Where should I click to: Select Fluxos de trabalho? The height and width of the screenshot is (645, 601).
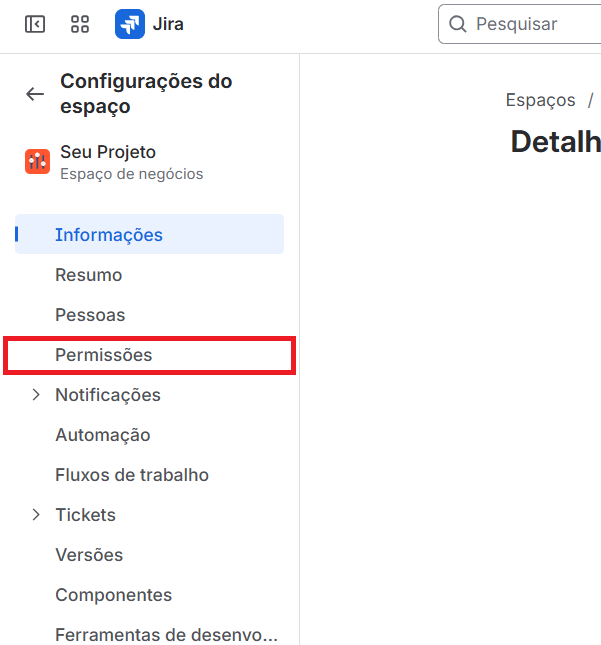point(132,475)
